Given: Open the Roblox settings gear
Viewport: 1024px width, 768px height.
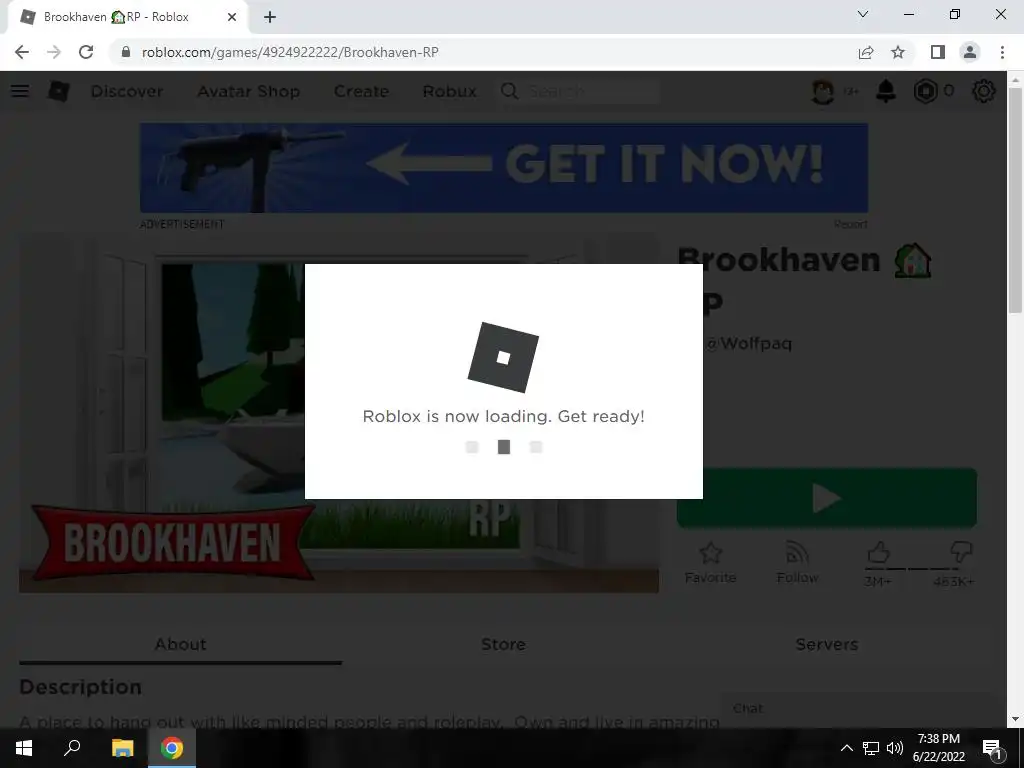Looking at the screenshot, I should pyautogui.click(x=984, y=91).
